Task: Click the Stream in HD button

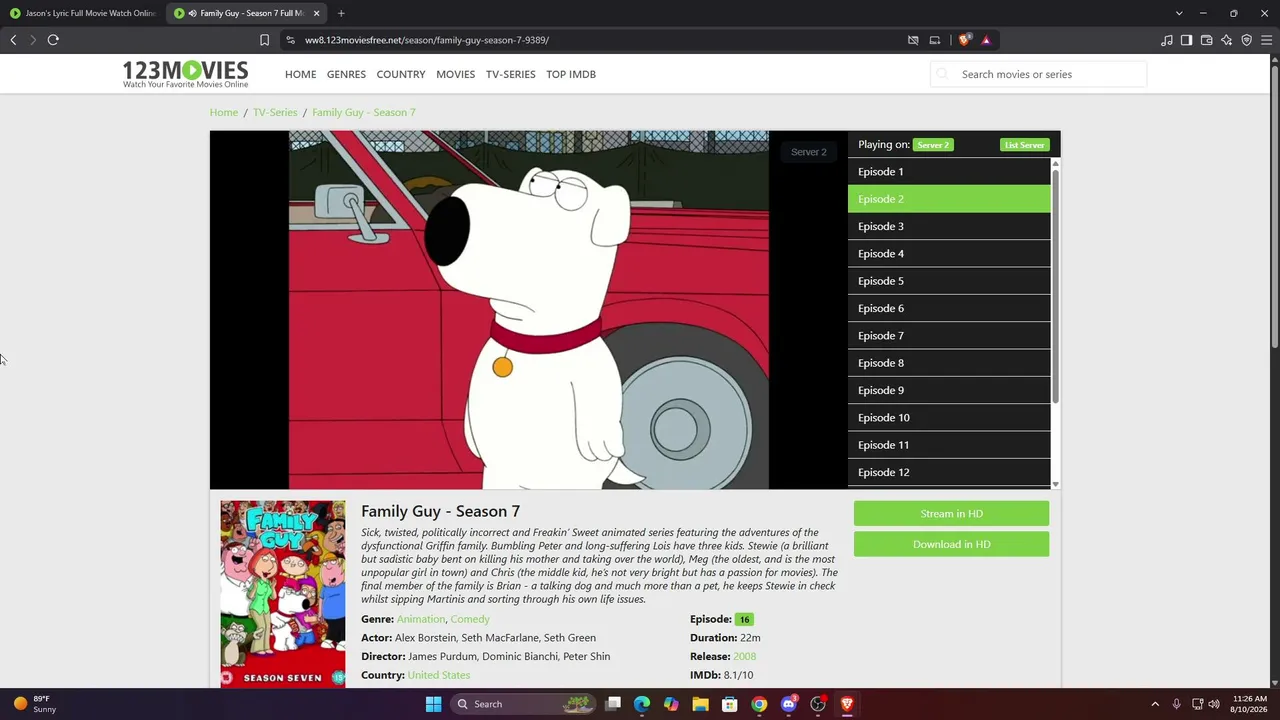Action: point(951,514)
